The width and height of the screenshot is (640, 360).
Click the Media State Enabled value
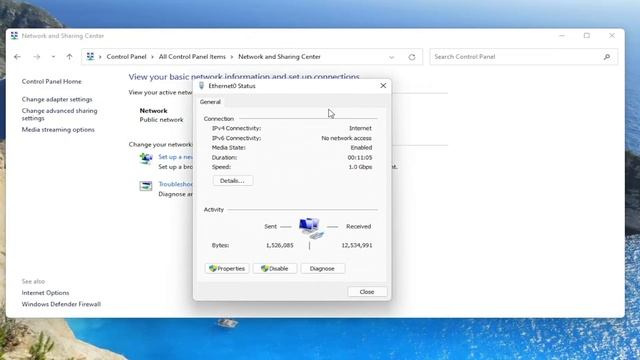tap(361, 148)
